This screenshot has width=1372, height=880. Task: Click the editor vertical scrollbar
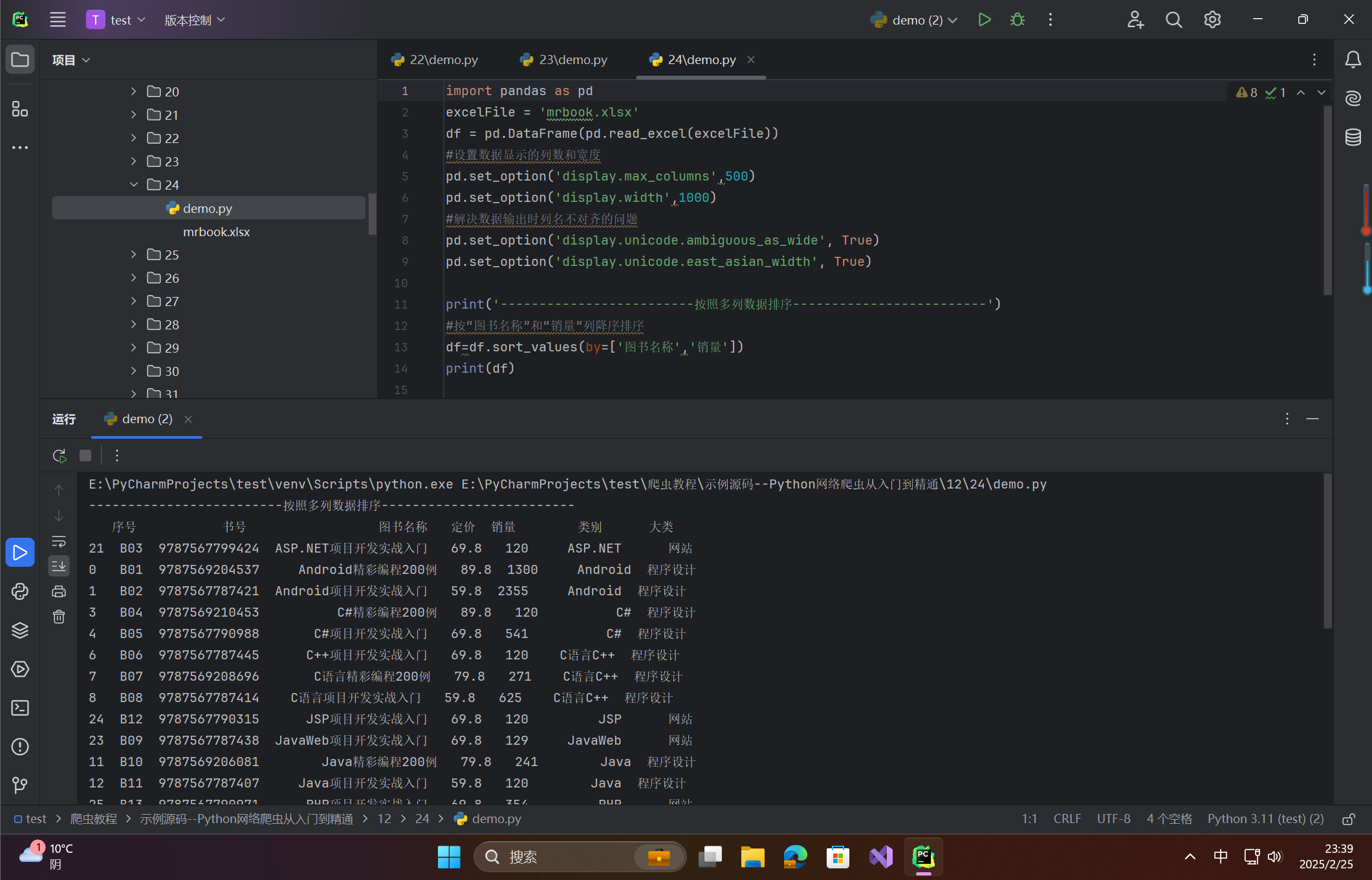(x=1327, y=201)
